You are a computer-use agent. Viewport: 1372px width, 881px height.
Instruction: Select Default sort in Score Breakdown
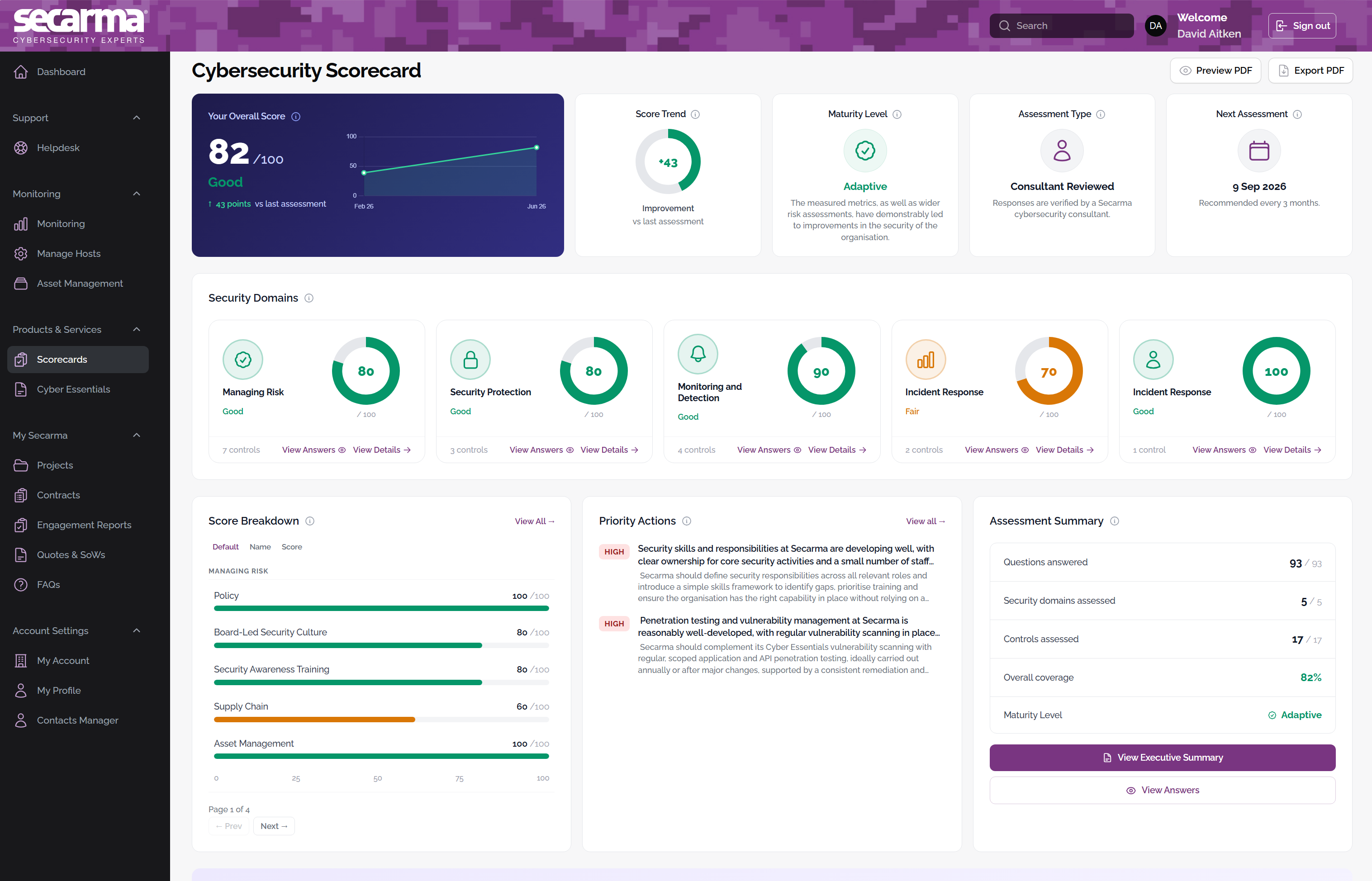pos(225,547)
